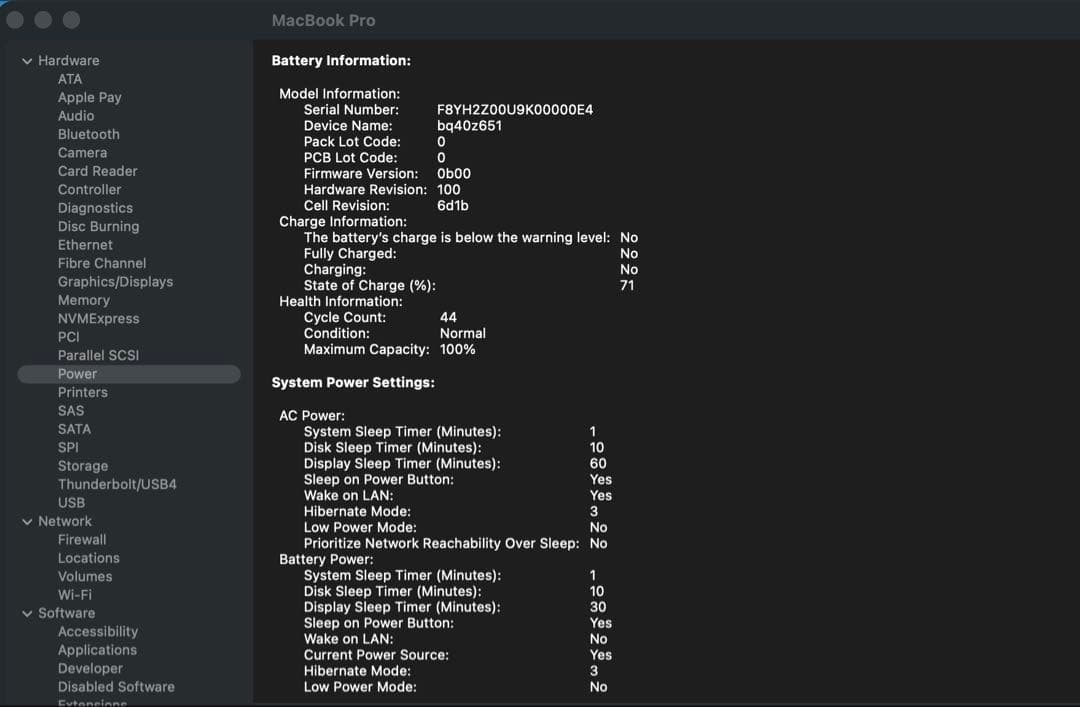
Task: Collapse the Software section
Action: pos(27,613)
